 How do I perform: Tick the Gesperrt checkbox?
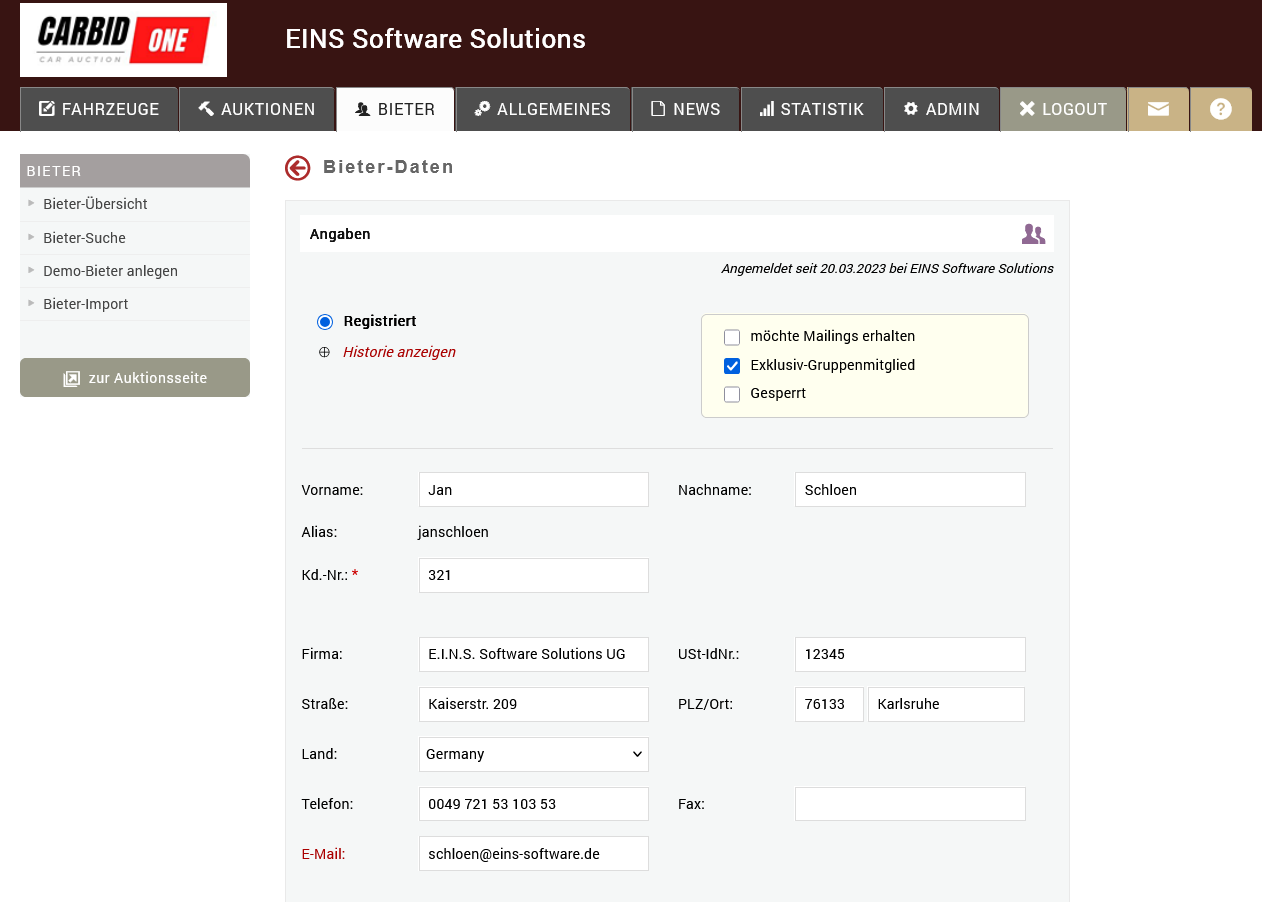coord(732,394)
